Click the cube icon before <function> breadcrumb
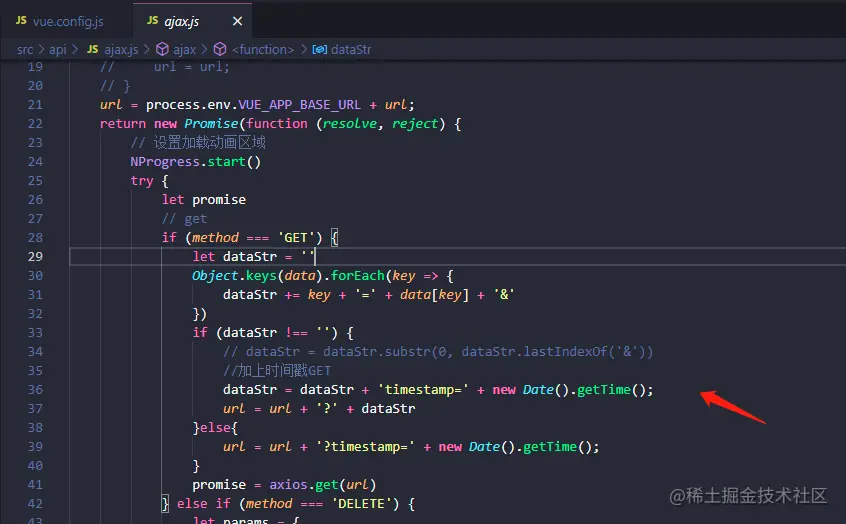The width and height of the screenshot is (846, 524). pyautogui.click(x=220, y=49)
